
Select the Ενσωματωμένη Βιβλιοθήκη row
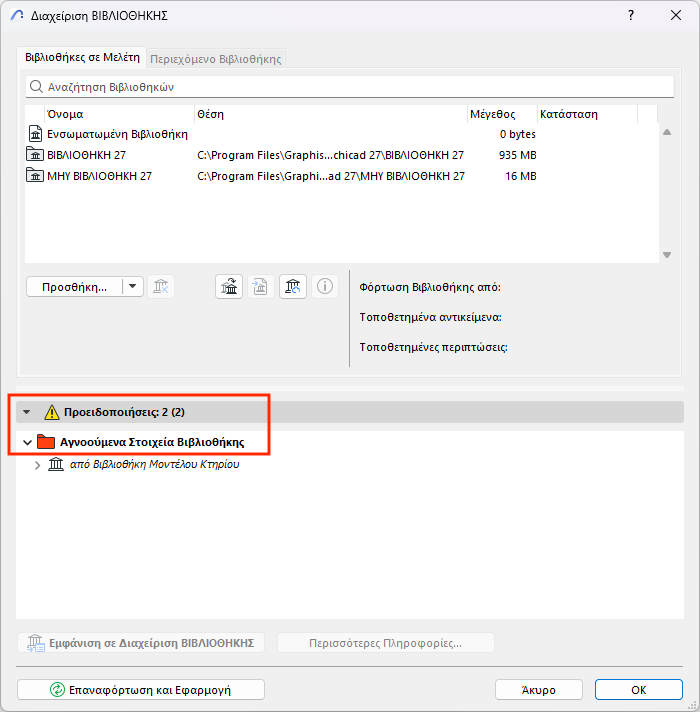tap(341, 134)
